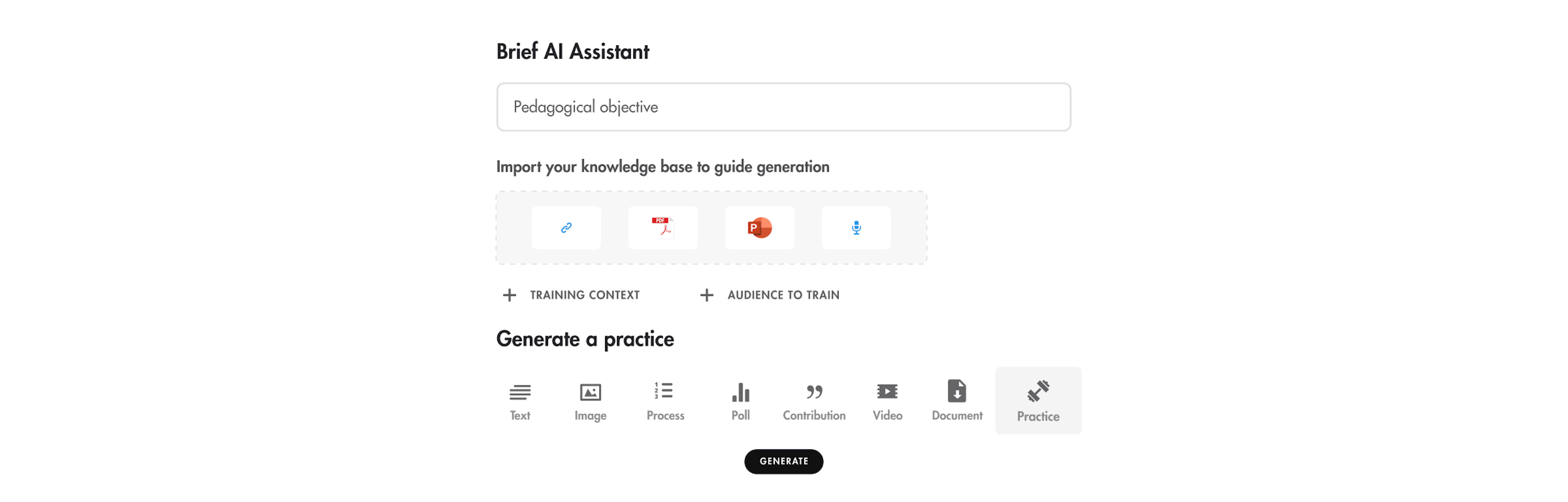Image resolution: width=1568 pixels, height=502 pixels.
Task: Expand the Training Context section
Action: click(584, 295)
